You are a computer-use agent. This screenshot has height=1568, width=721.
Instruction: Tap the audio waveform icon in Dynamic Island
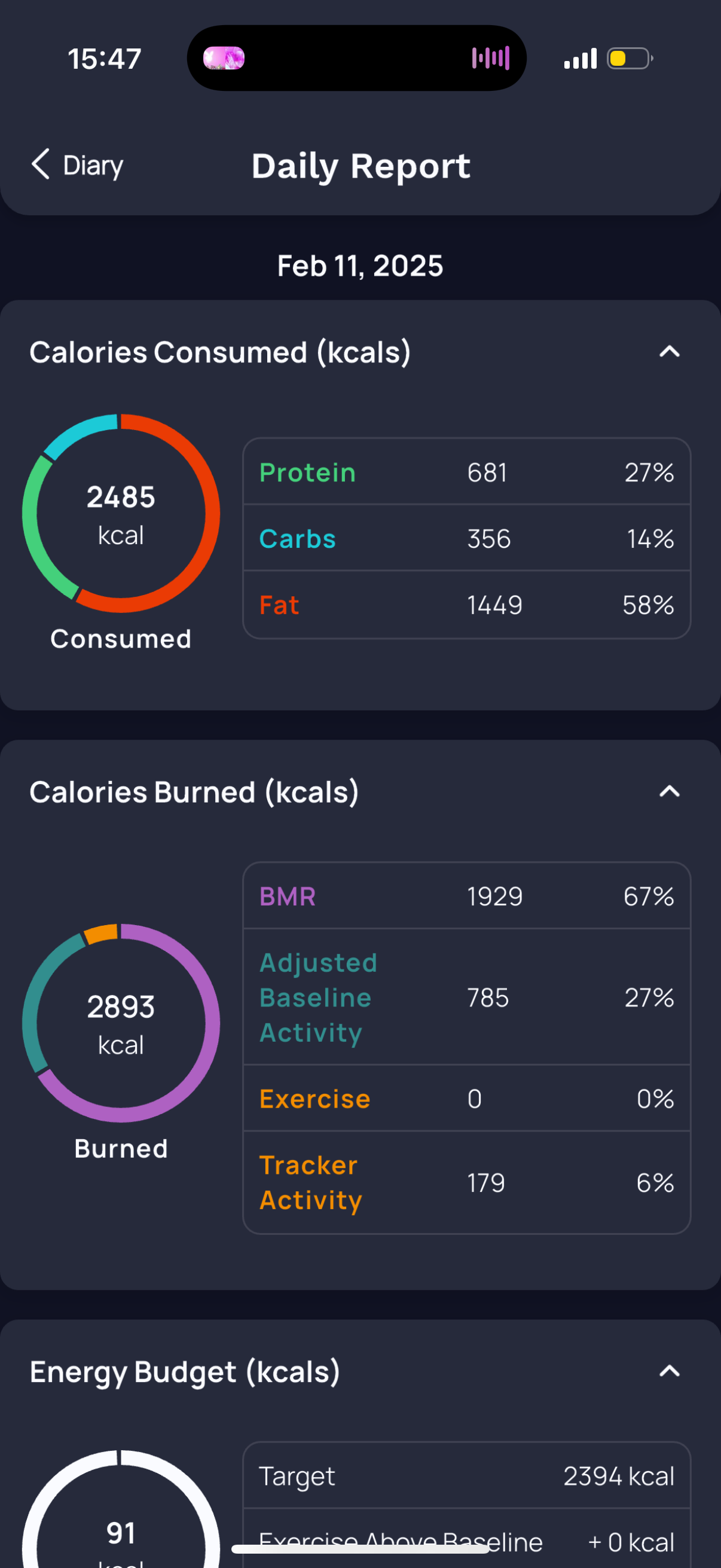pos(490,59)
